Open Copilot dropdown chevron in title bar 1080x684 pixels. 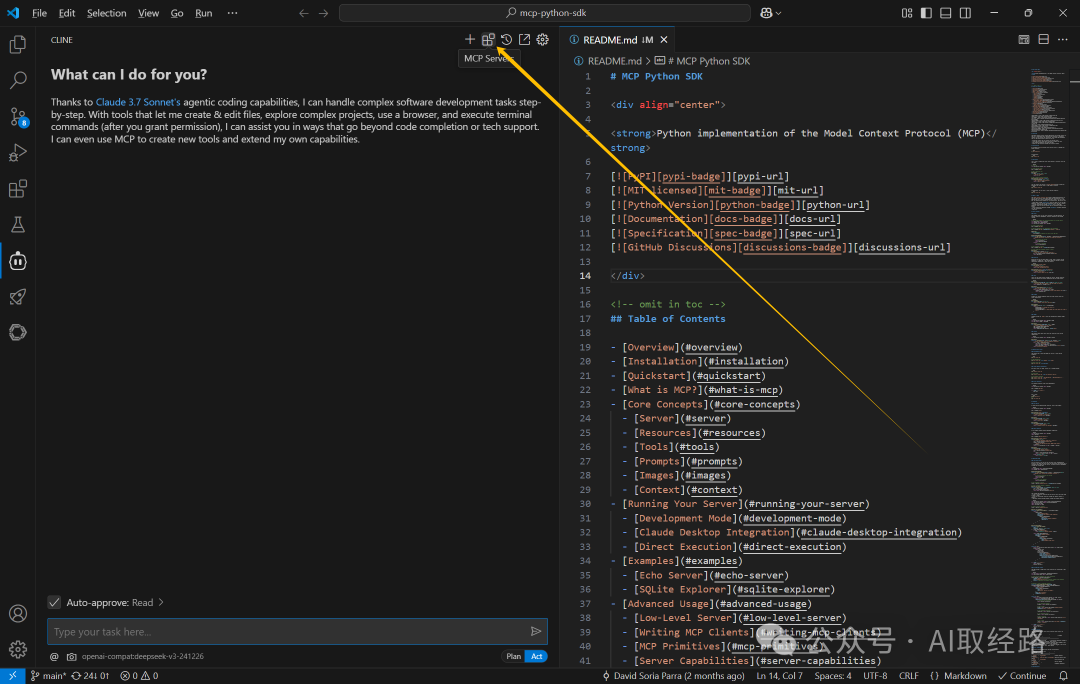point(779,13)
